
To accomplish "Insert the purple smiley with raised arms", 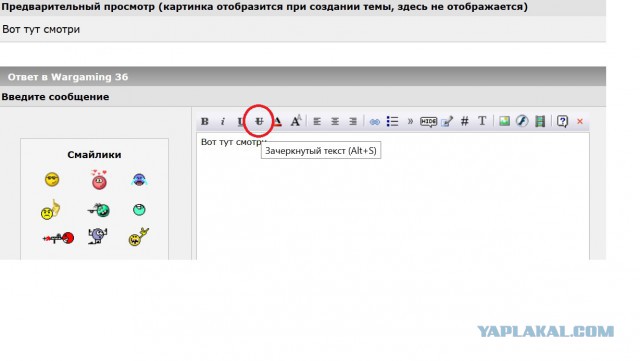I will click(x=97, y=236).
